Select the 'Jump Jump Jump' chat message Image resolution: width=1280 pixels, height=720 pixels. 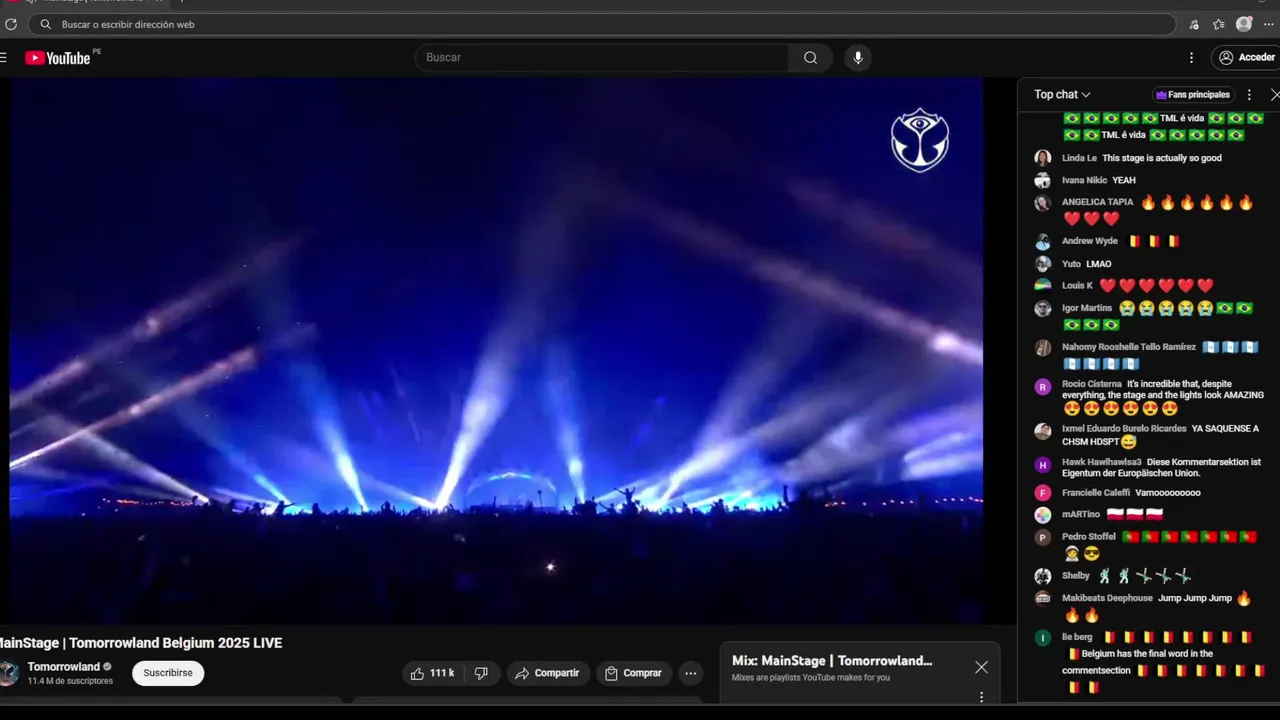(1195, 598)
